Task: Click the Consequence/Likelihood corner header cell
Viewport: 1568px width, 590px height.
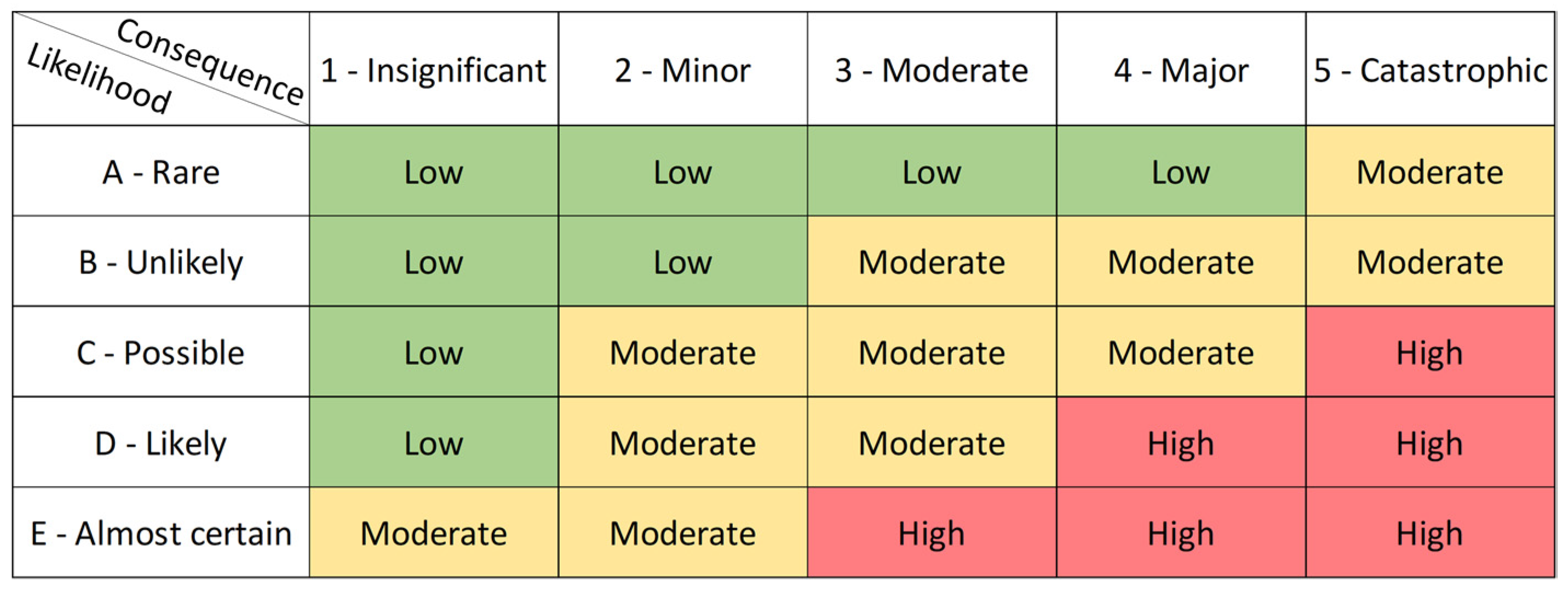Action: pos(160,69)
